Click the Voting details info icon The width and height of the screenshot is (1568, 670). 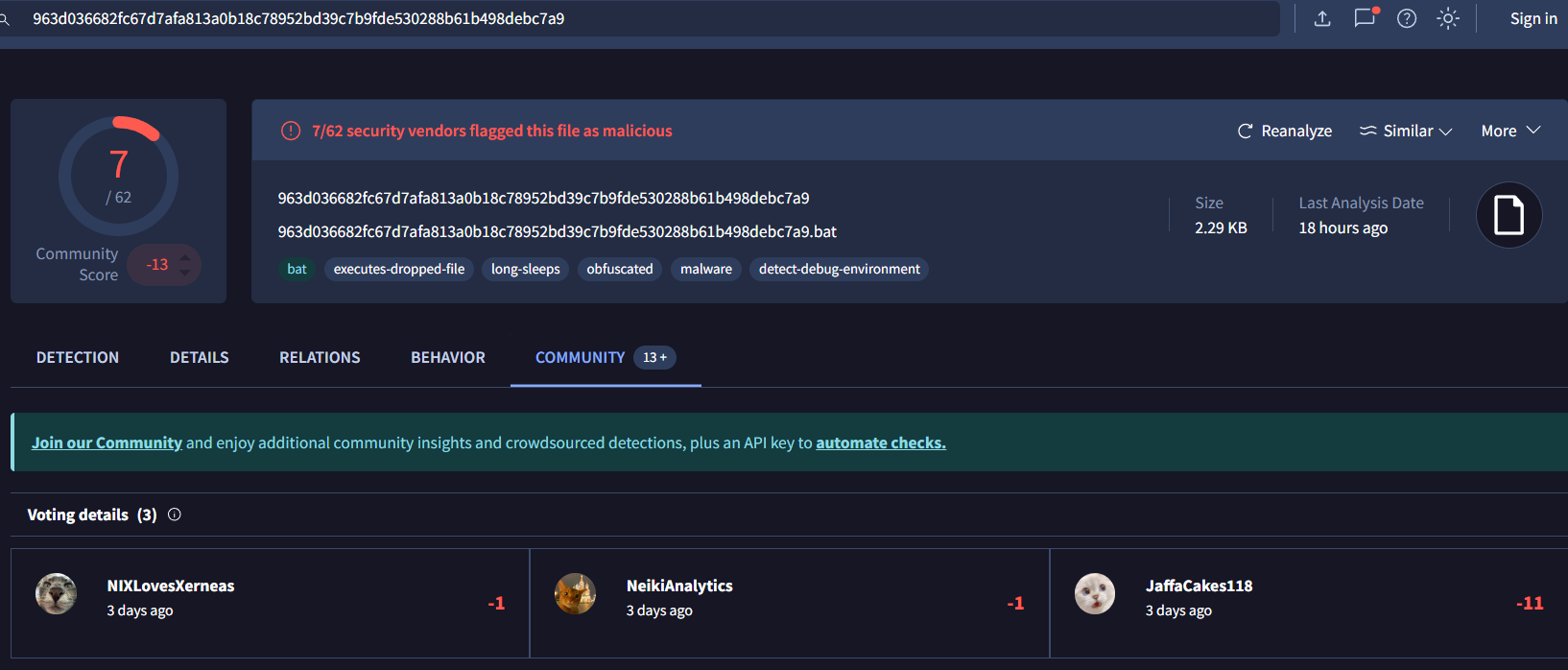(175, 514)
